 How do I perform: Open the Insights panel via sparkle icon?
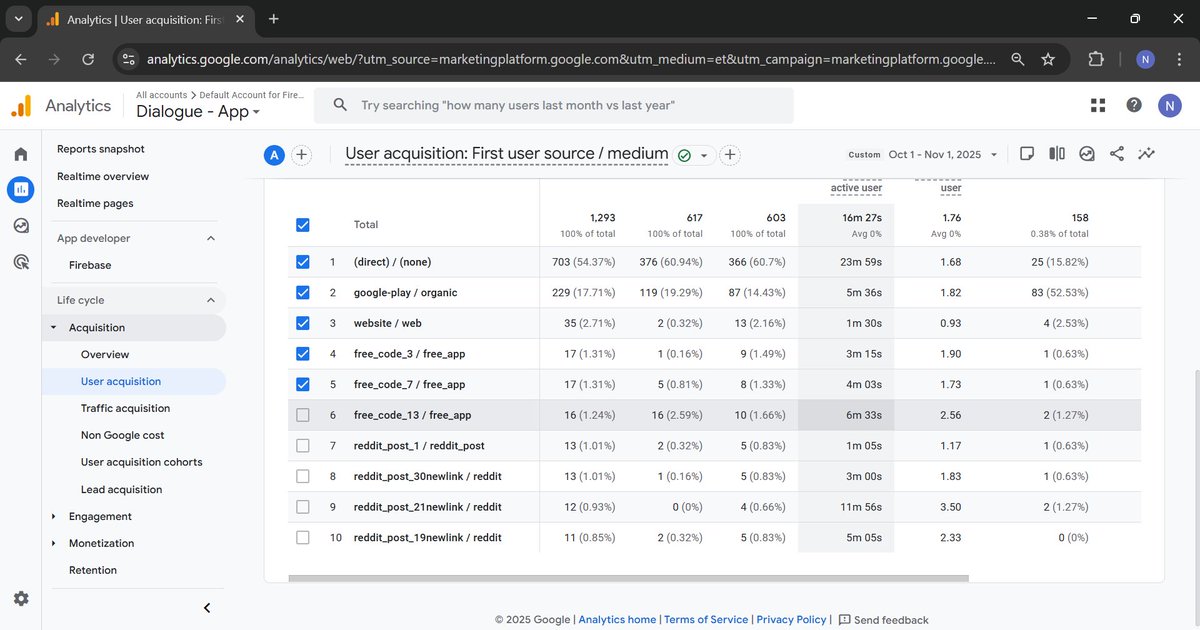pyautogui.click(x=1146, y=154)
